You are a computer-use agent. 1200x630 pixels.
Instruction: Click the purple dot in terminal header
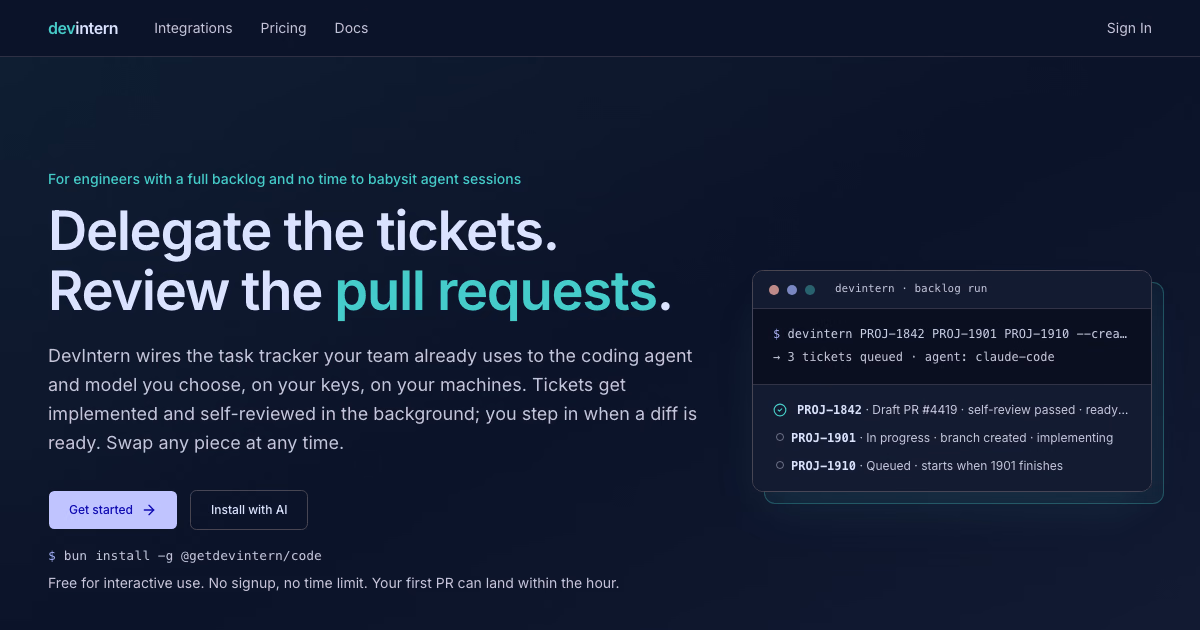(x=792, y=289)
